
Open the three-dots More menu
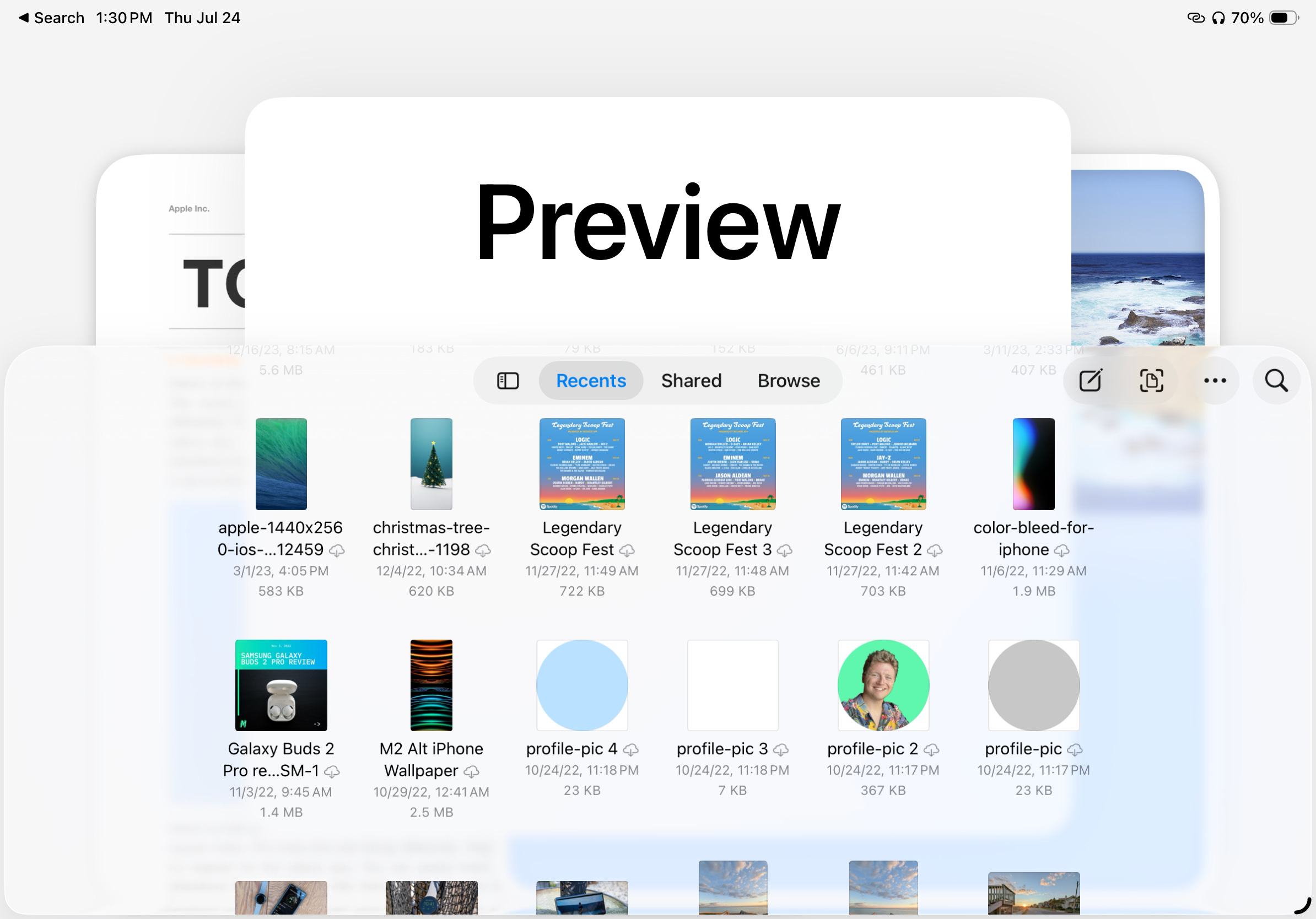pos(1215,381)
